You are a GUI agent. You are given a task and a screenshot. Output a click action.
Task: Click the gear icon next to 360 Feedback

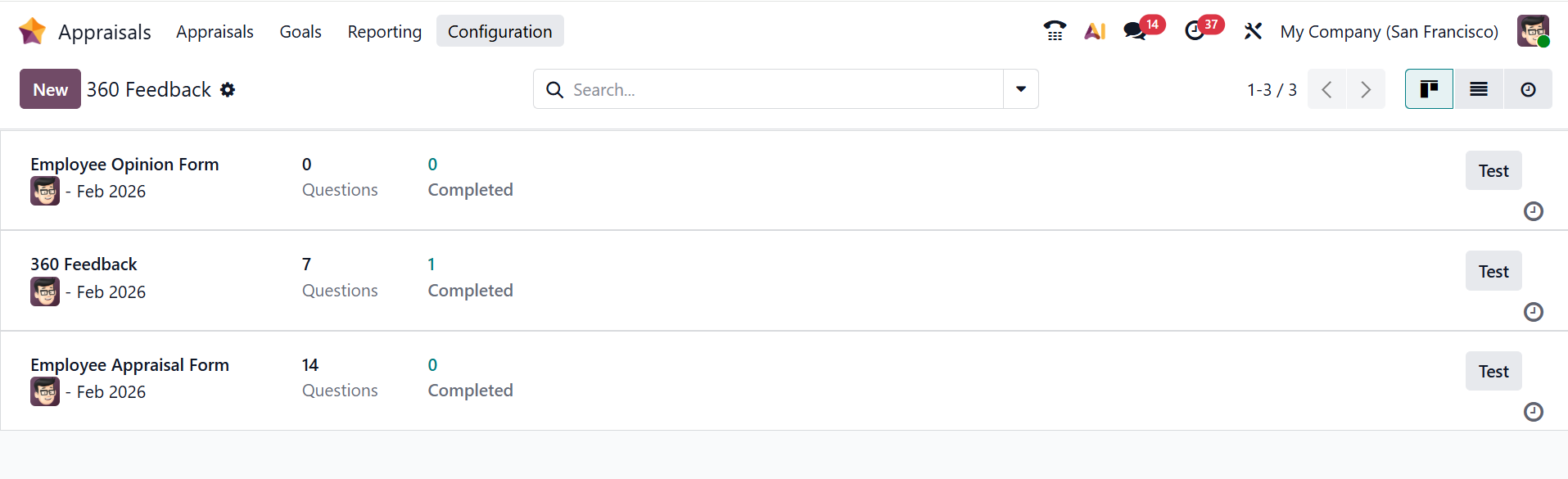pos(228,89)
